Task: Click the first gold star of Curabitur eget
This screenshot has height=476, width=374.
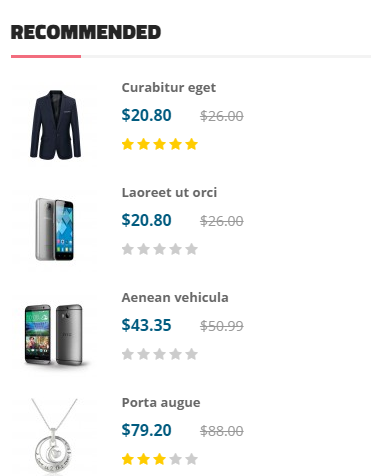Action: point(128,144)
